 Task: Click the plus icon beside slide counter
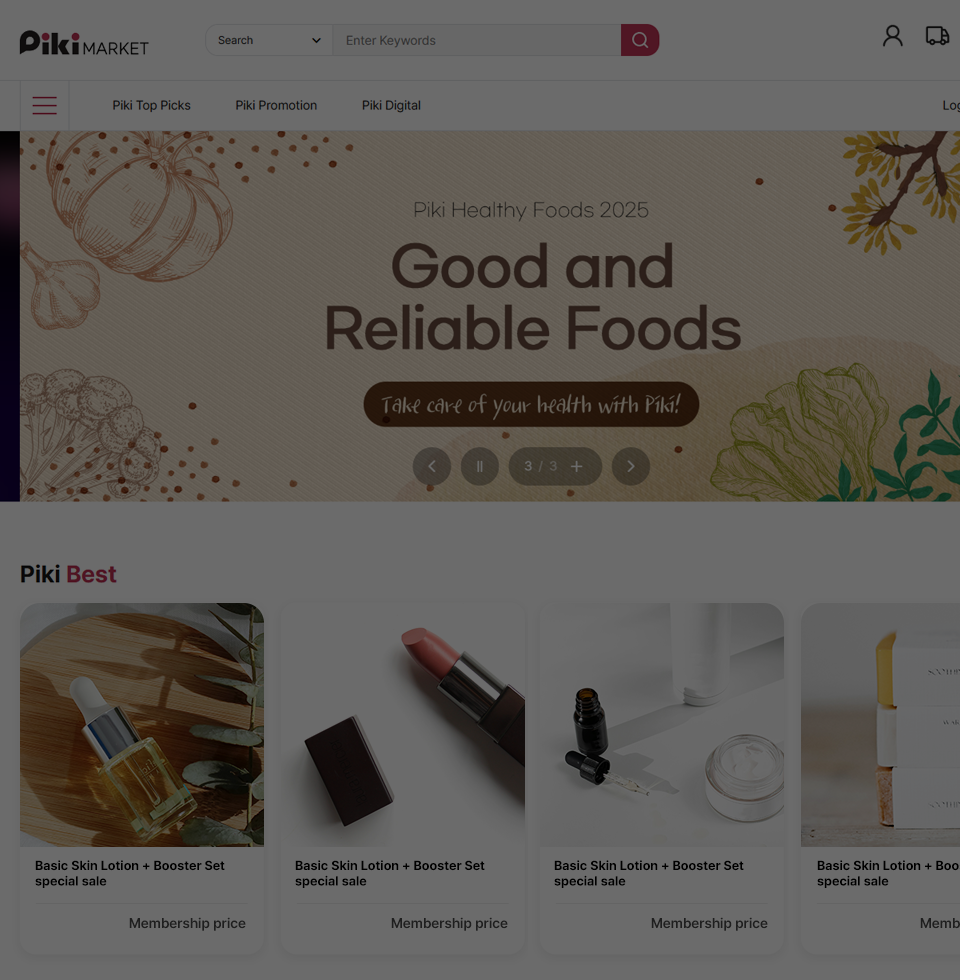point(577,466)
